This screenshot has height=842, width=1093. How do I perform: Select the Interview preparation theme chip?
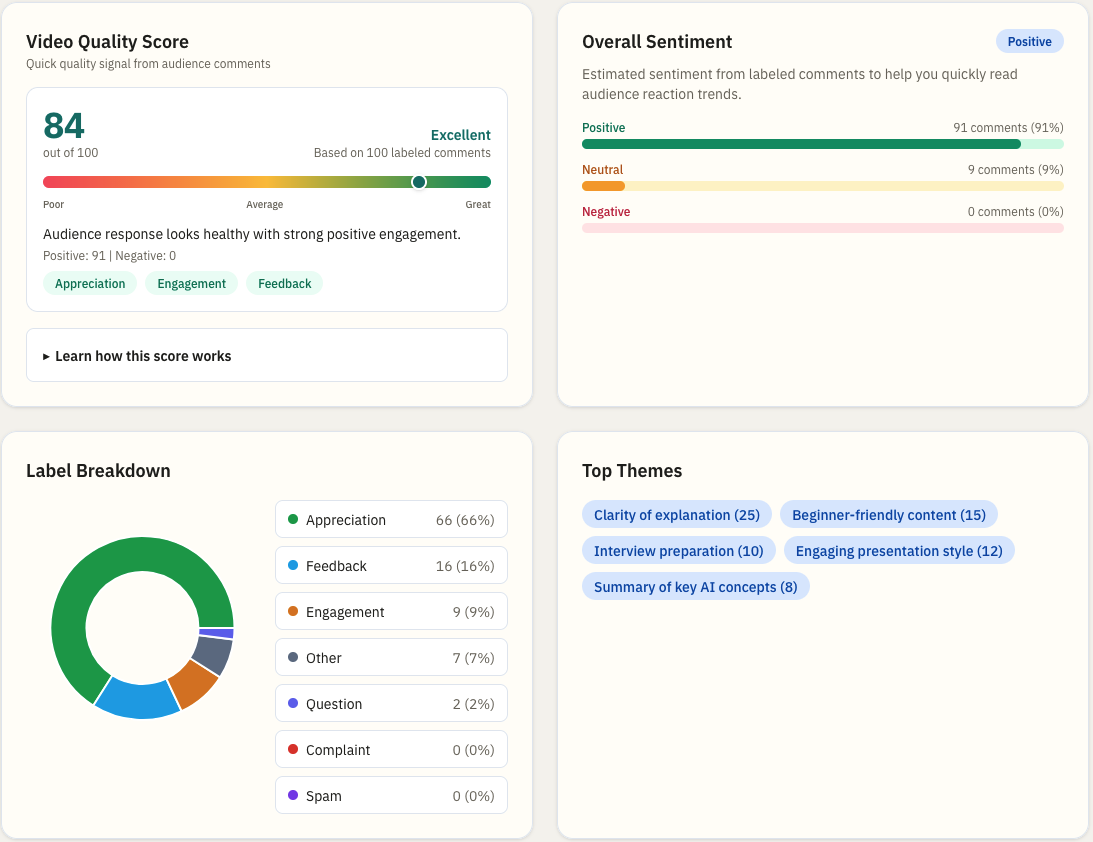tap(679, 550)
